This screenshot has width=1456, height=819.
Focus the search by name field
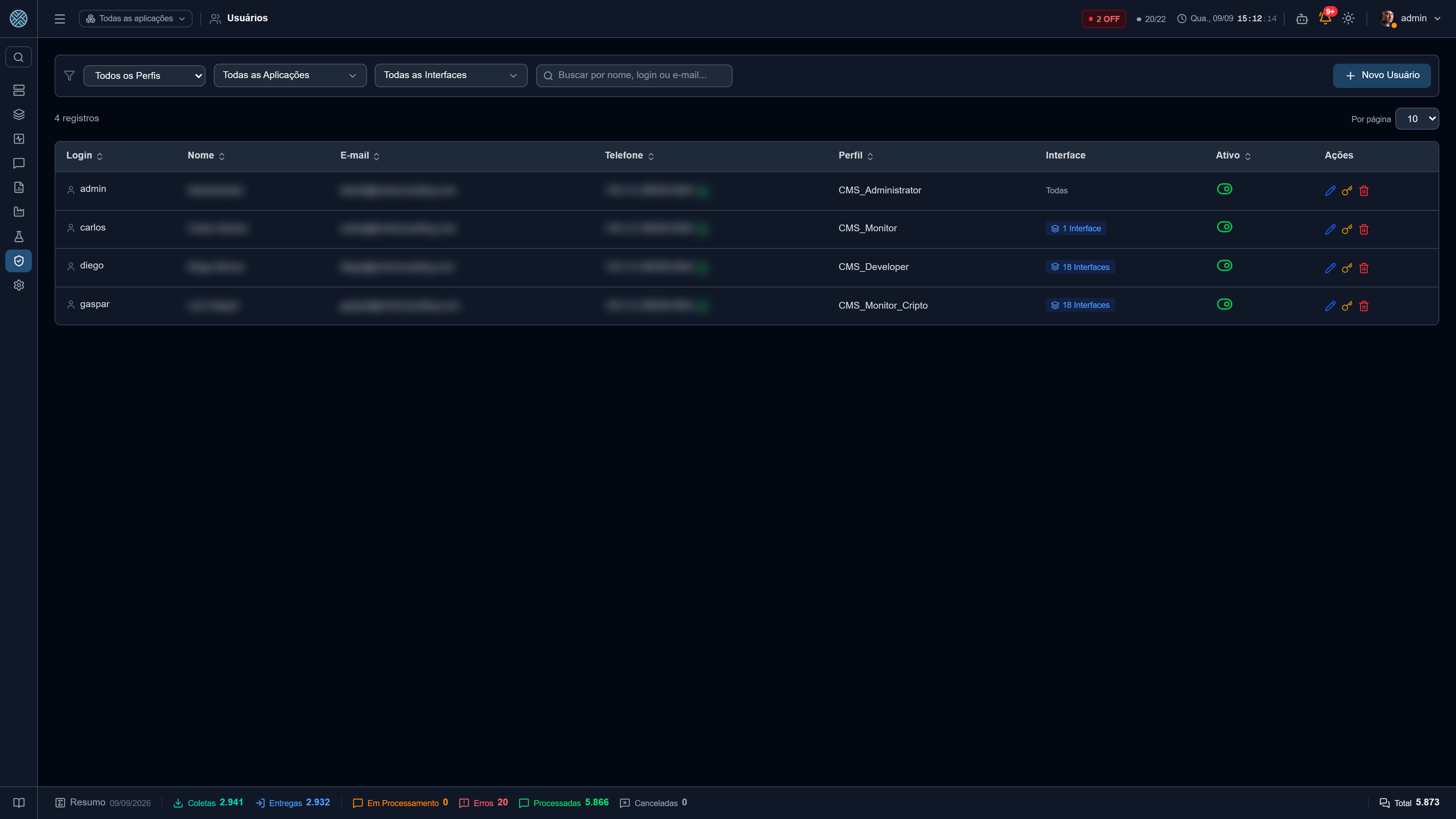[x=634, y=75]
